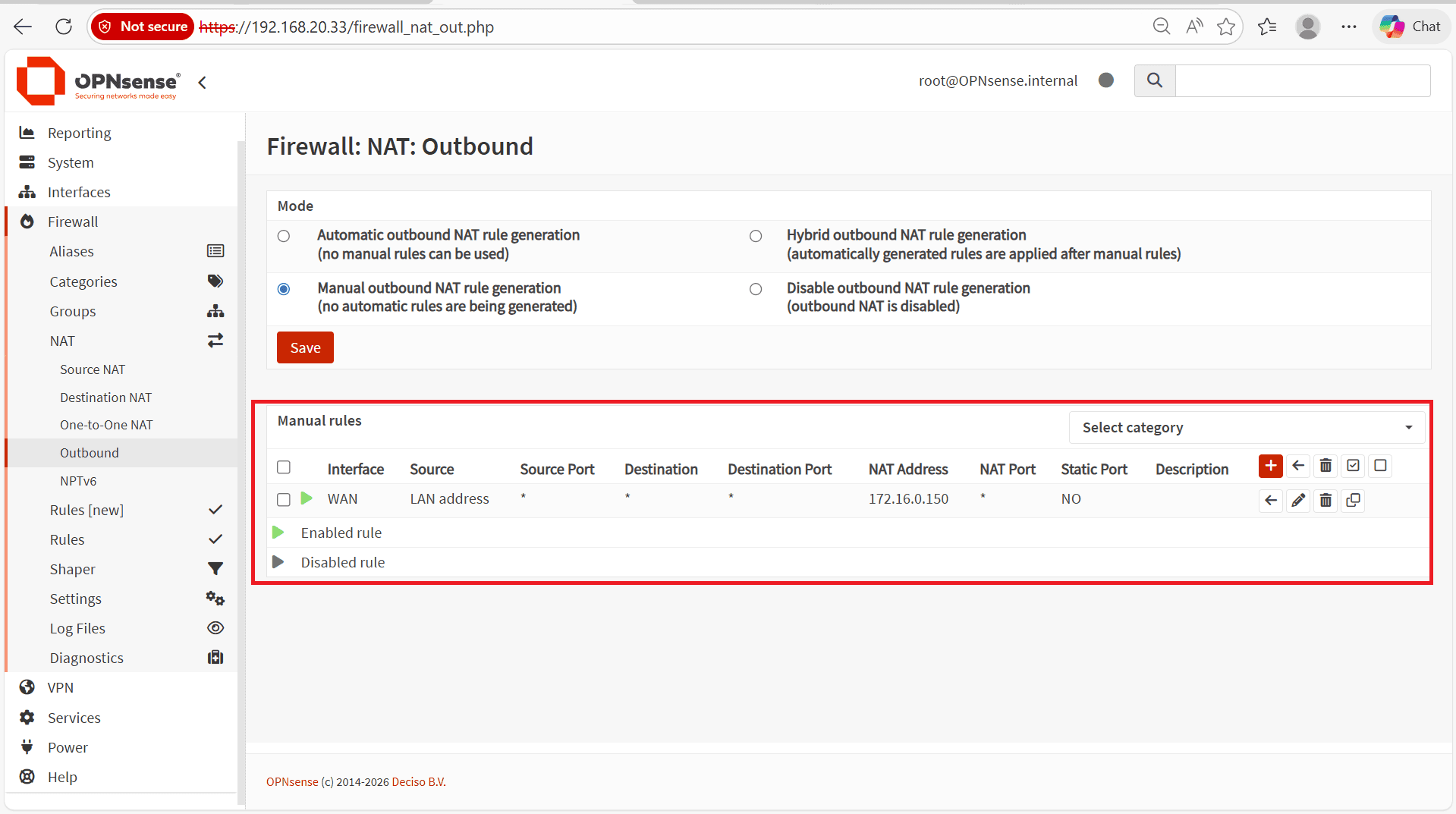
Task: Click the Save button
Action: click(305, 347)
